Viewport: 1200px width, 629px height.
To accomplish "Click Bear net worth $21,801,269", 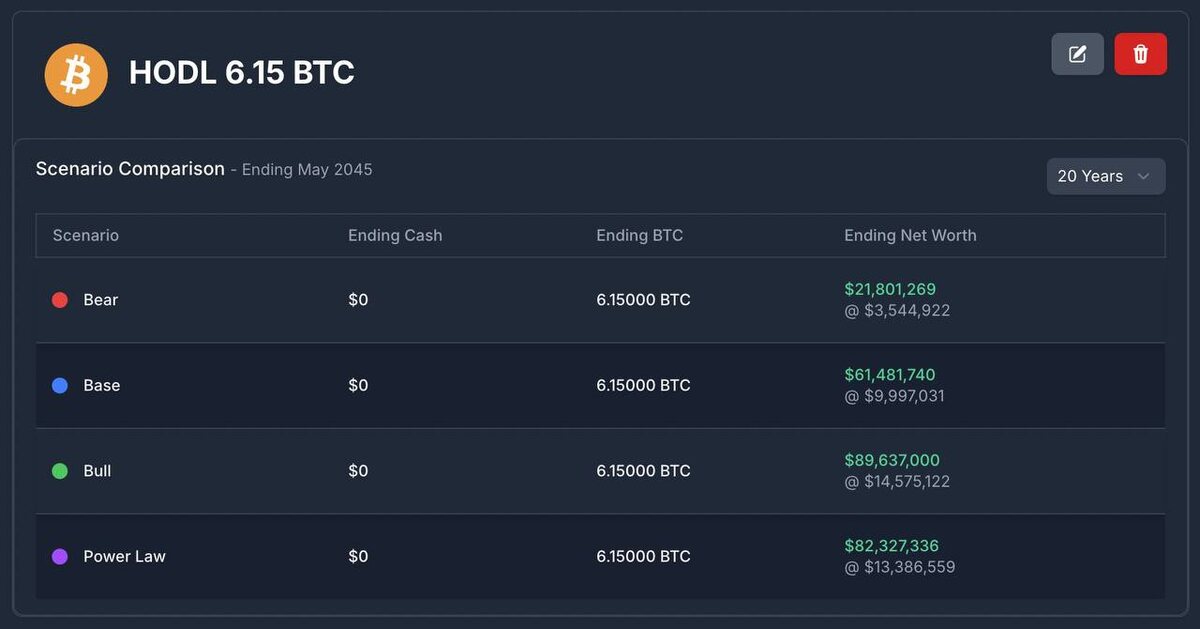I will tap(890, 290).
